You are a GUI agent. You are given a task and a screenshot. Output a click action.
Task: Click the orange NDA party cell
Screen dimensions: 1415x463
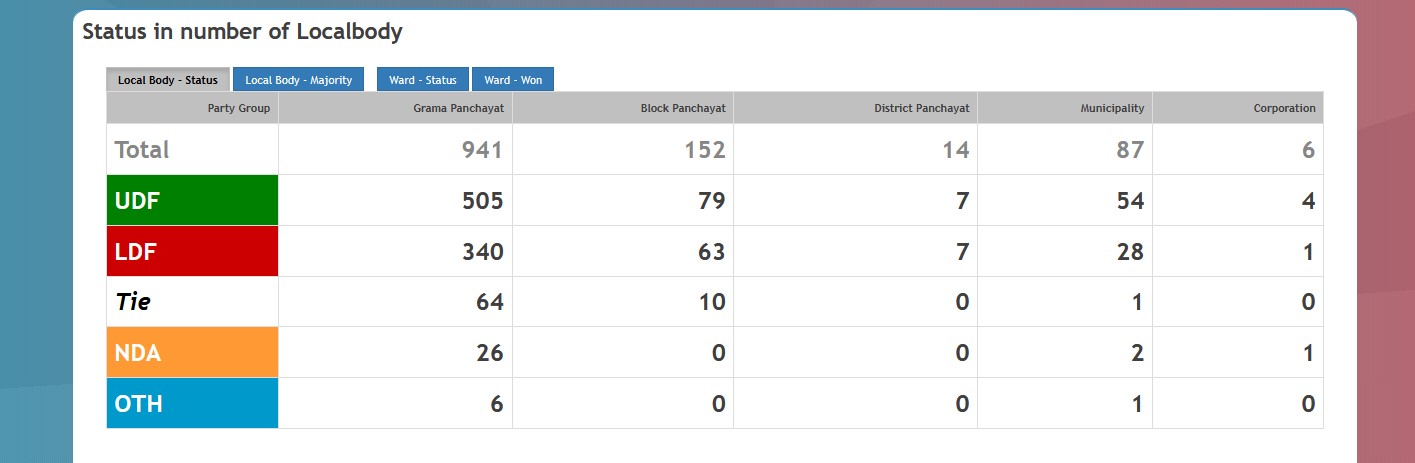point(192,353)
